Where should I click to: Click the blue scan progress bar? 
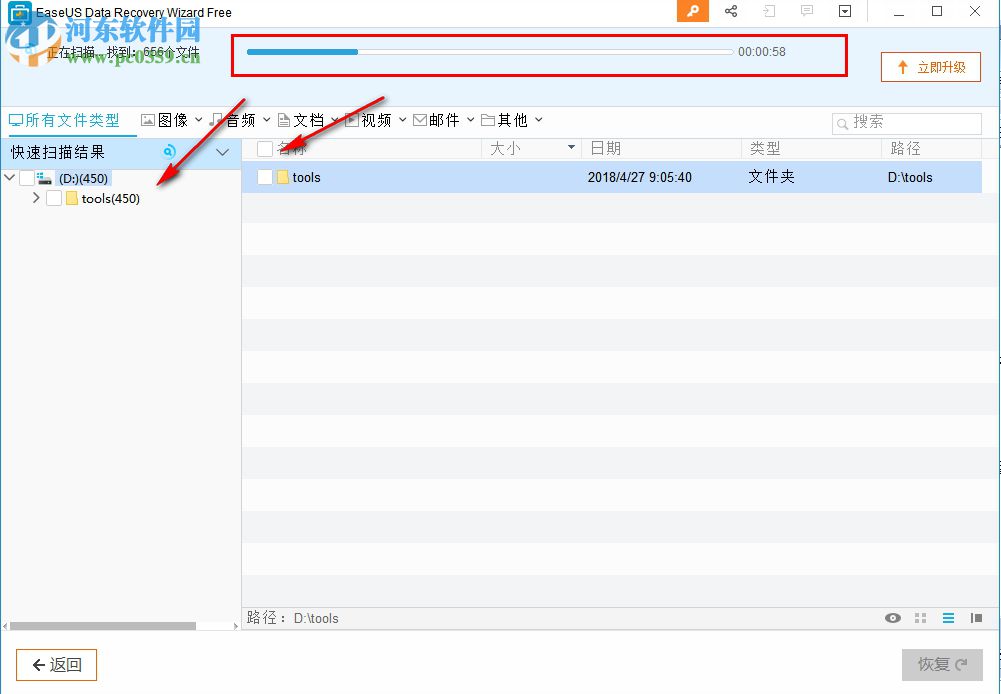tap(300, 51)
